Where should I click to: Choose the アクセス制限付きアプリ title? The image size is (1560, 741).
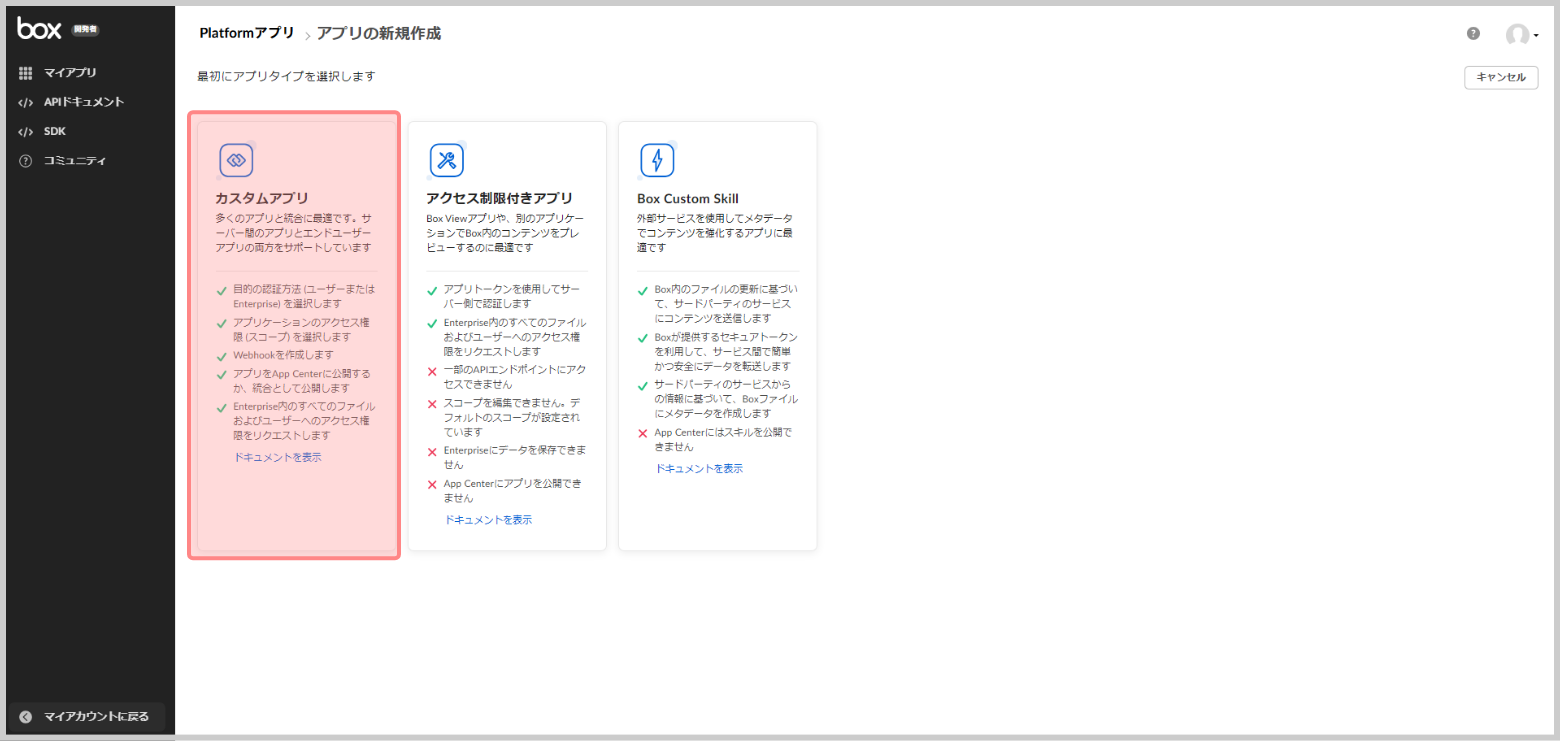(499, 198)
